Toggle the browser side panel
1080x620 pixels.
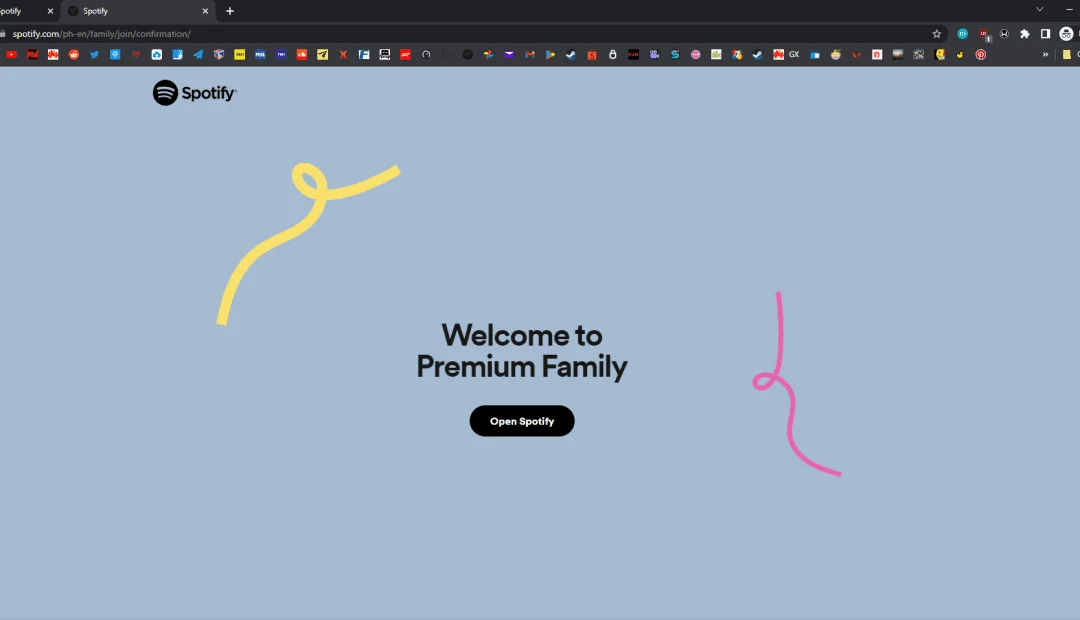click(1046, 34)
